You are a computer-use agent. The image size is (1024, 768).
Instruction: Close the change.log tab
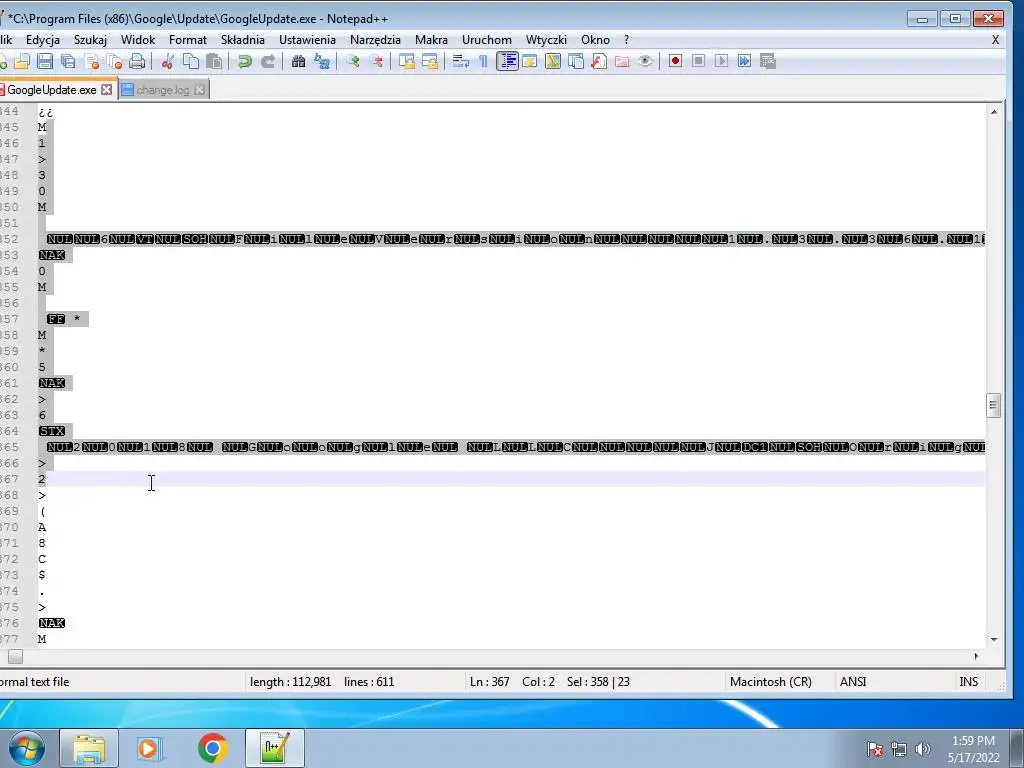200,89
